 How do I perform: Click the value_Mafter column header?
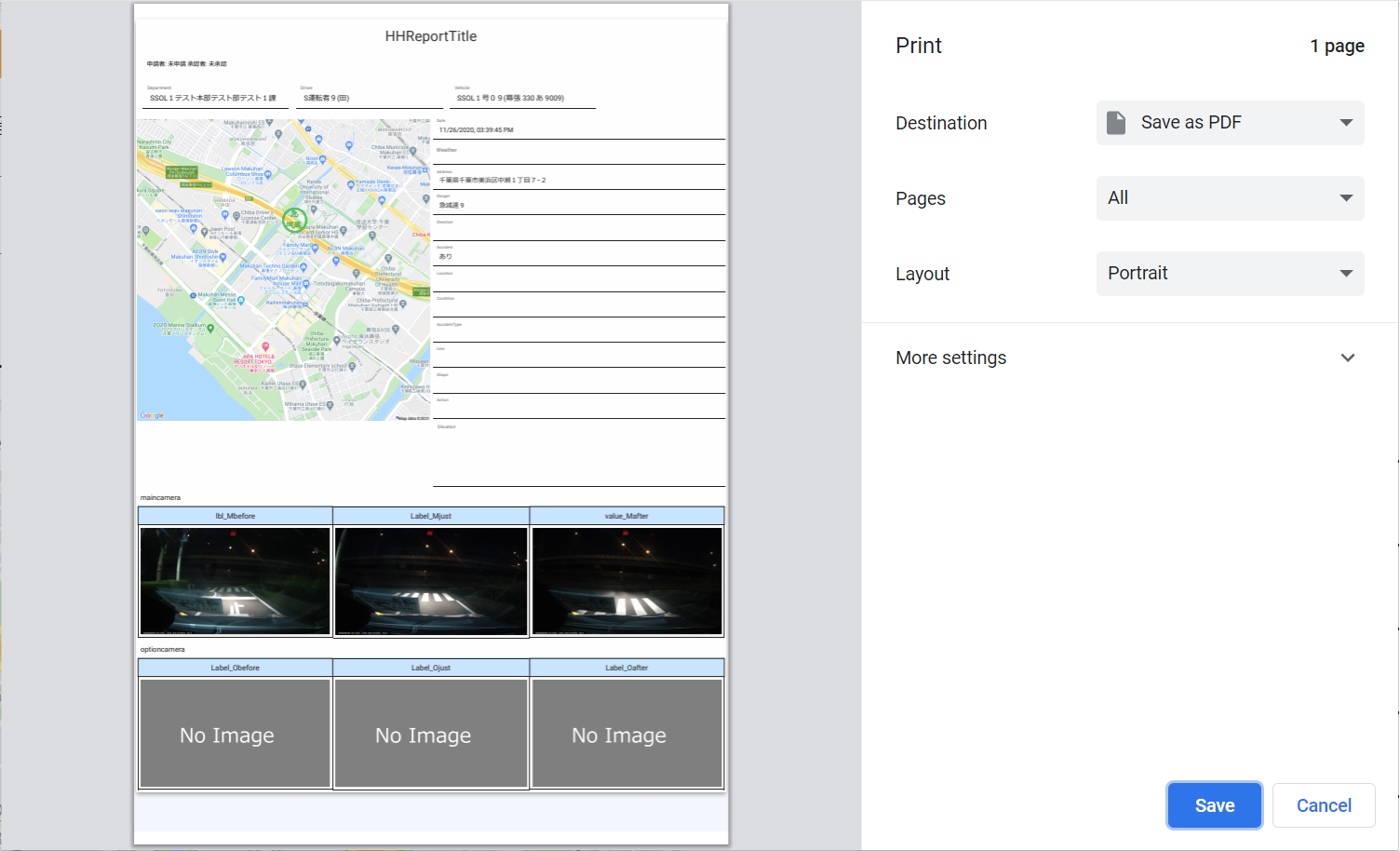tap(626, 516)
